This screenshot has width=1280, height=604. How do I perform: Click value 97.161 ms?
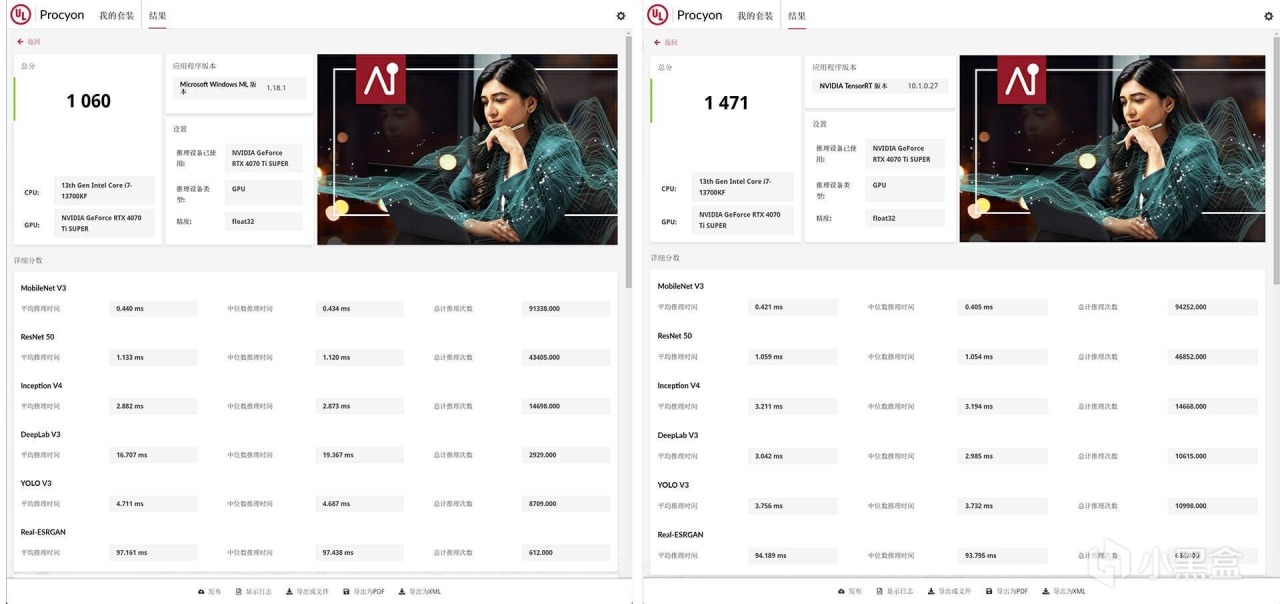pyautogui.click(x=153, y=552)
